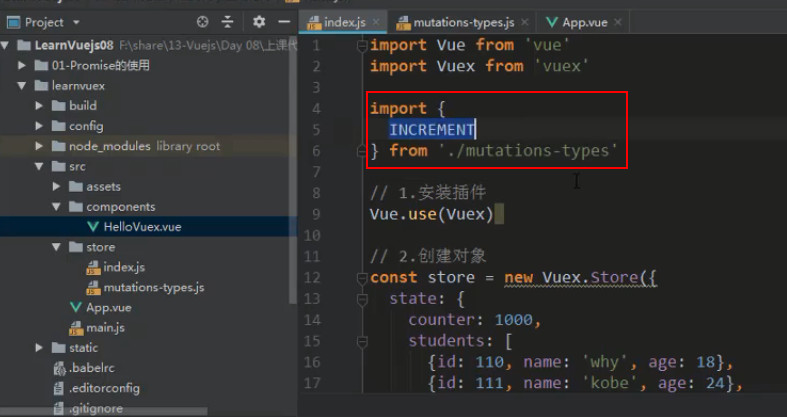Fold the state object at line 13
Image resolution: width=787 pixels, height=417 pixels.
pos(362,299)
